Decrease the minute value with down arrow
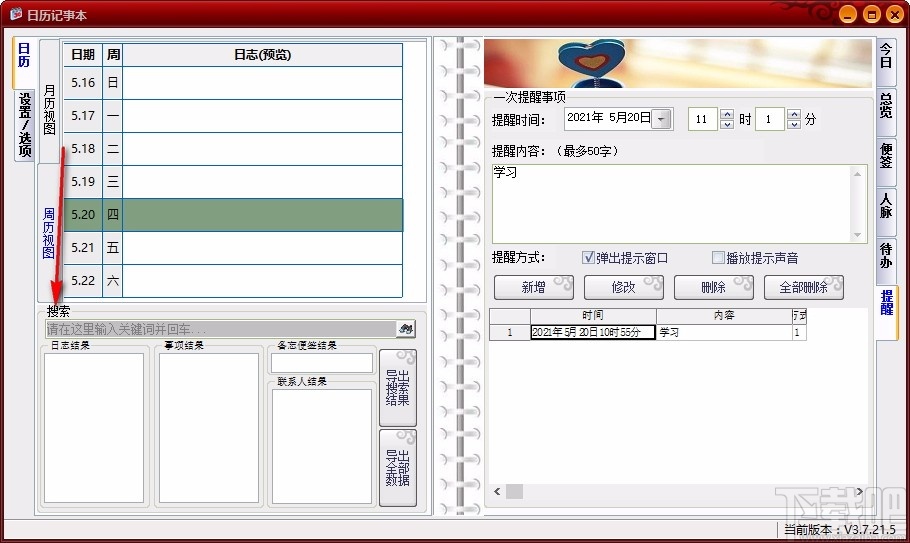 pyautogui.click(x=794, y=124)
